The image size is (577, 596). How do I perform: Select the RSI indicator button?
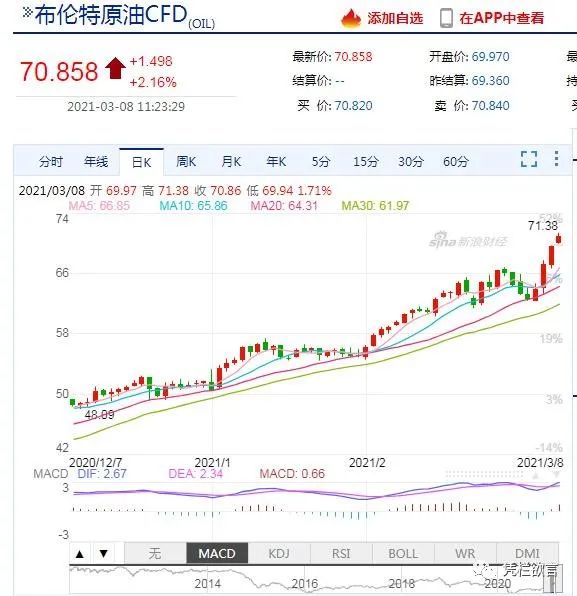click(341, 553)
